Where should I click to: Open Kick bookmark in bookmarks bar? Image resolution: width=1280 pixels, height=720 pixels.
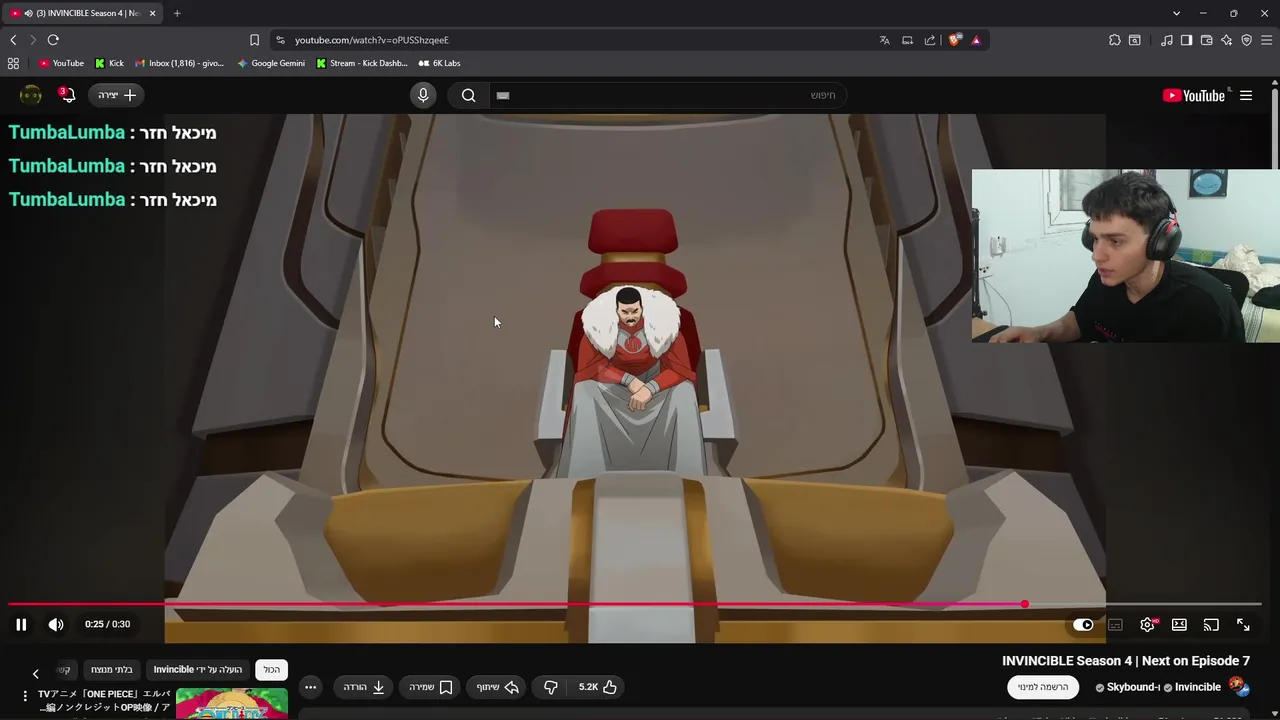[x=109, y=63]
